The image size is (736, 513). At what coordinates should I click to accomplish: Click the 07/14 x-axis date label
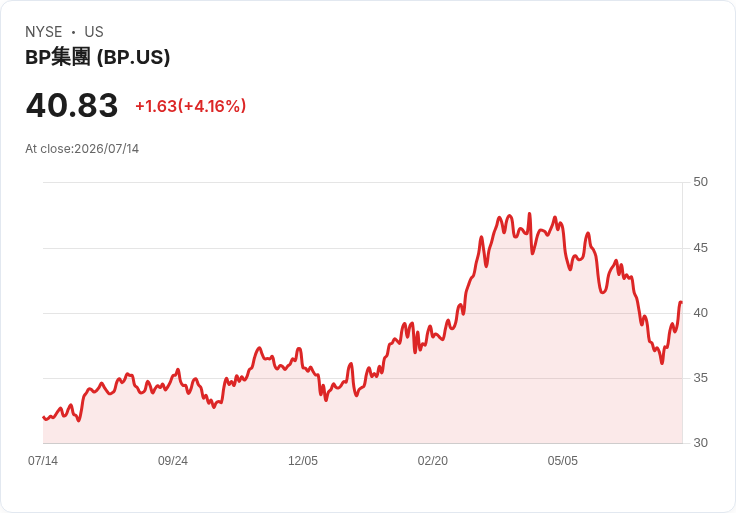tap(43, 461)
